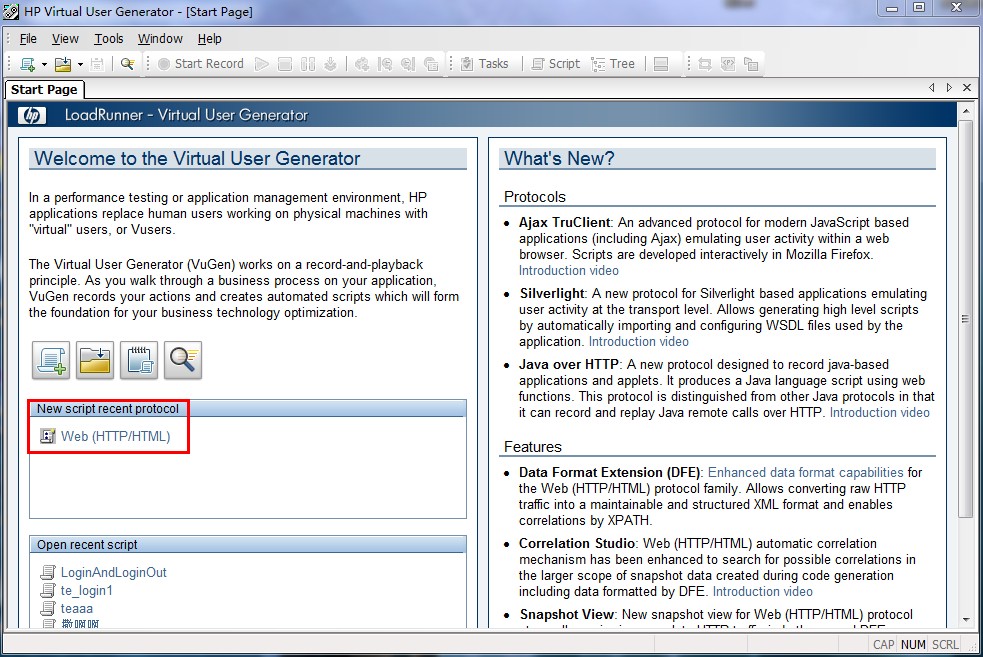Open Correlation Studio Introduction video link

click(x=762, y=592)
